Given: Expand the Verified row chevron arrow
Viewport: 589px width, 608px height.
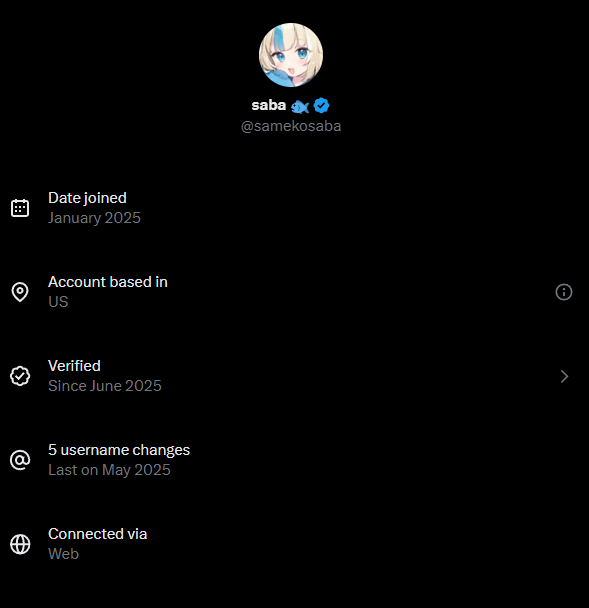Looking at the screenshot, I should coord(564,376).
